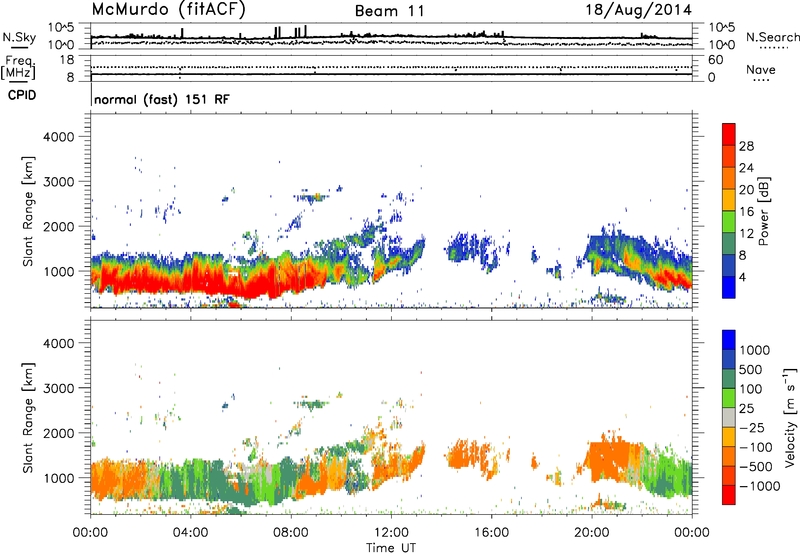Select the "16:00" time tick label
The height and width of the screenshot is (554, 800).
pos(491,533)
